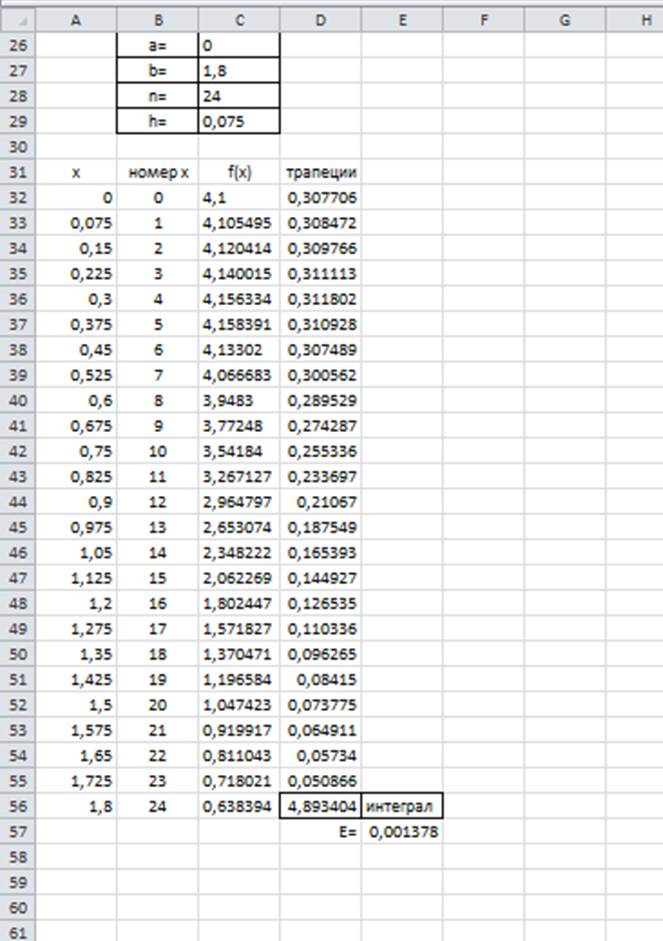Click the трапеции header cell

(x=320, y=172)
